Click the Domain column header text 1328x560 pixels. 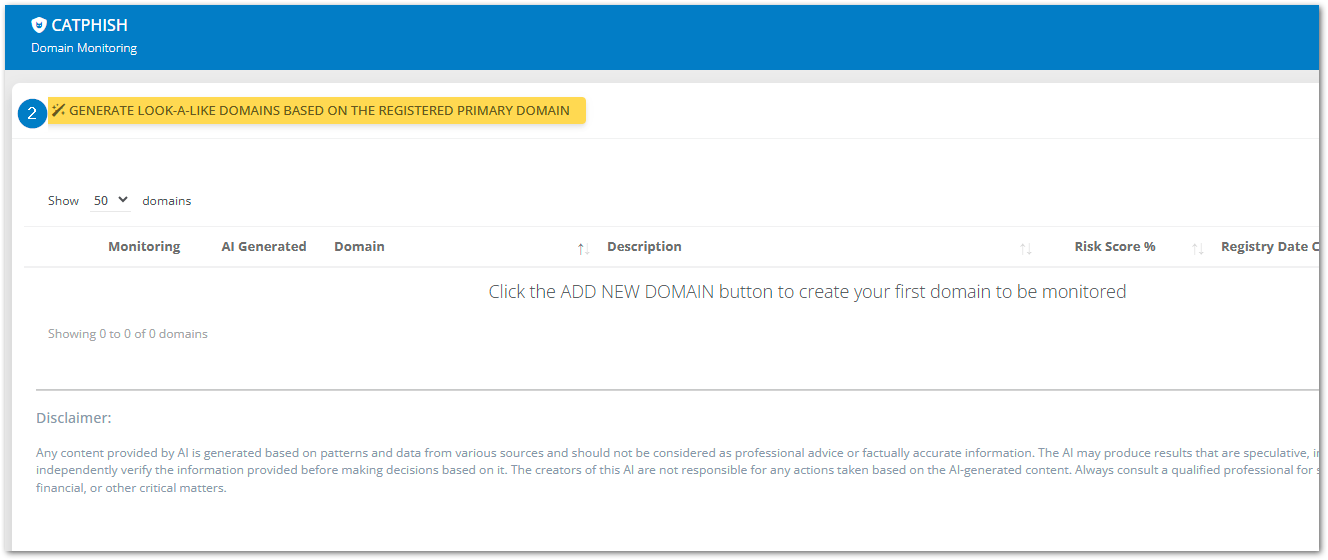(x=359, y=247)
